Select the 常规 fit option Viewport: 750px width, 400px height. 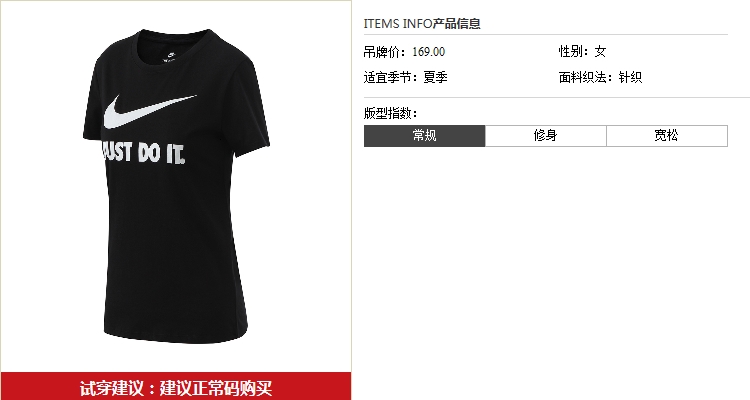coord(424,136)
